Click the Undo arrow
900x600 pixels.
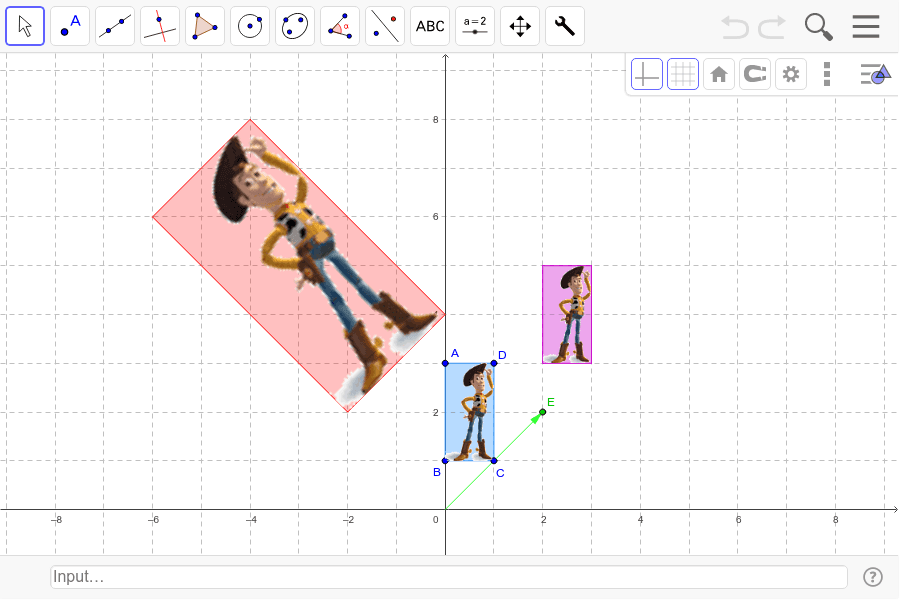click(x=735, y=27)
